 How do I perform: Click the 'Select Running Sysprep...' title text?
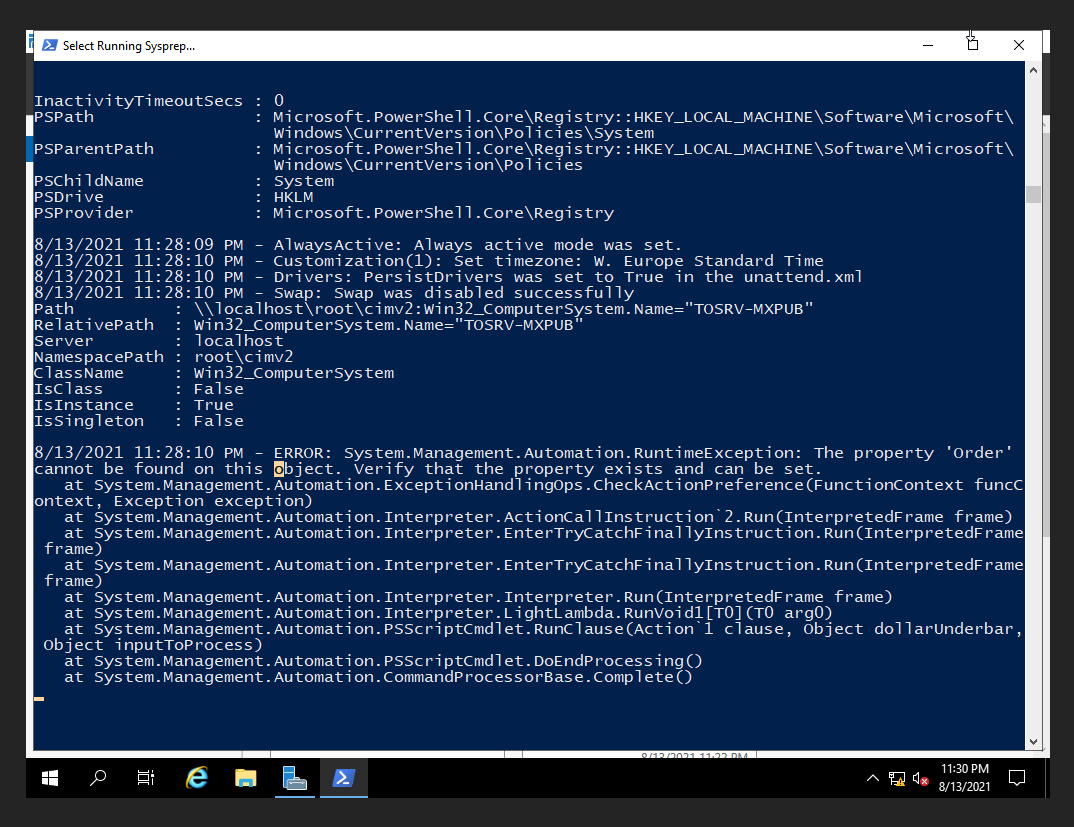(129, 46)
